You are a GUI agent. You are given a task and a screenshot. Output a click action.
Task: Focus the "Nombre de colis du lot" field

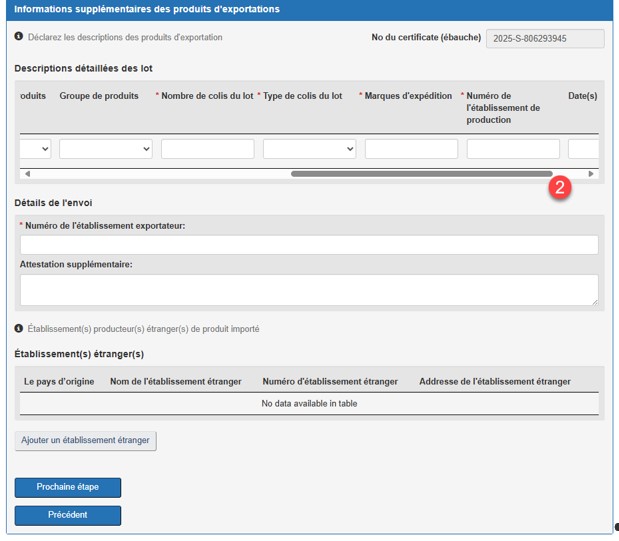coord(208,149)
